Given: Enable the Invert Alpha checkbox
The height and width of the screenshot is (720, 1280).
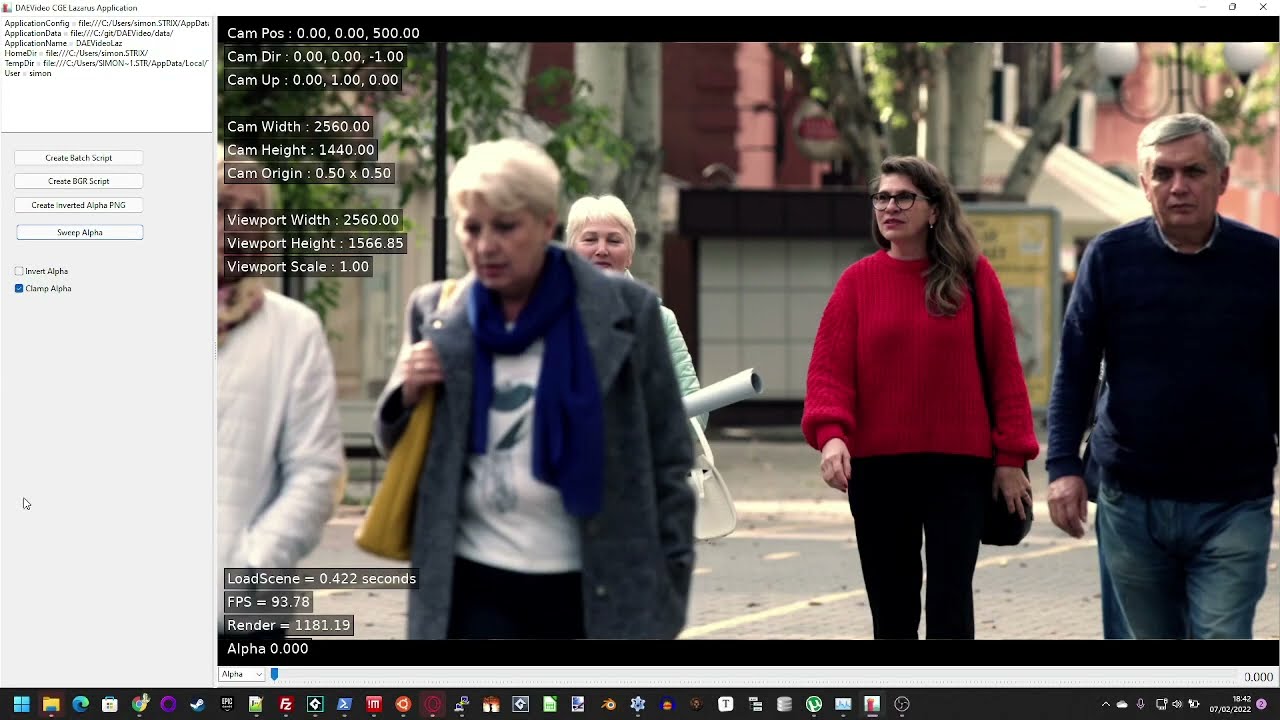Looking at the screenshot, I should (x=19, y=271).
